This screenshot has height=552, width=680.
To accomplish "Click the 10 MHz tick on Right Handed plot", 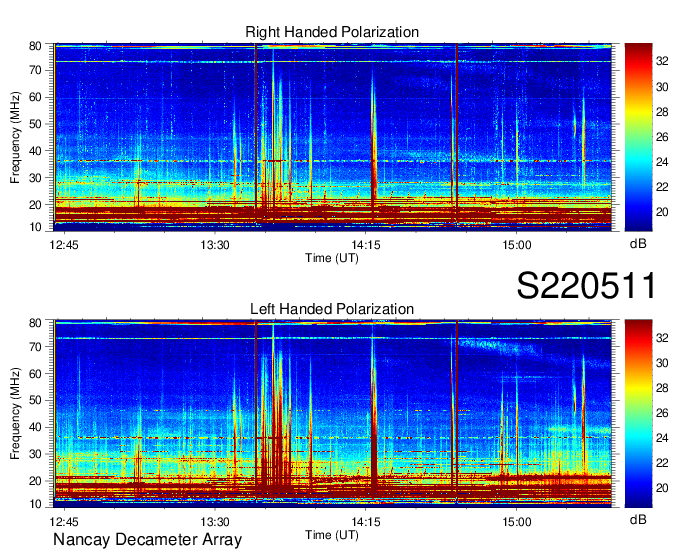I will tap(36, 227).
